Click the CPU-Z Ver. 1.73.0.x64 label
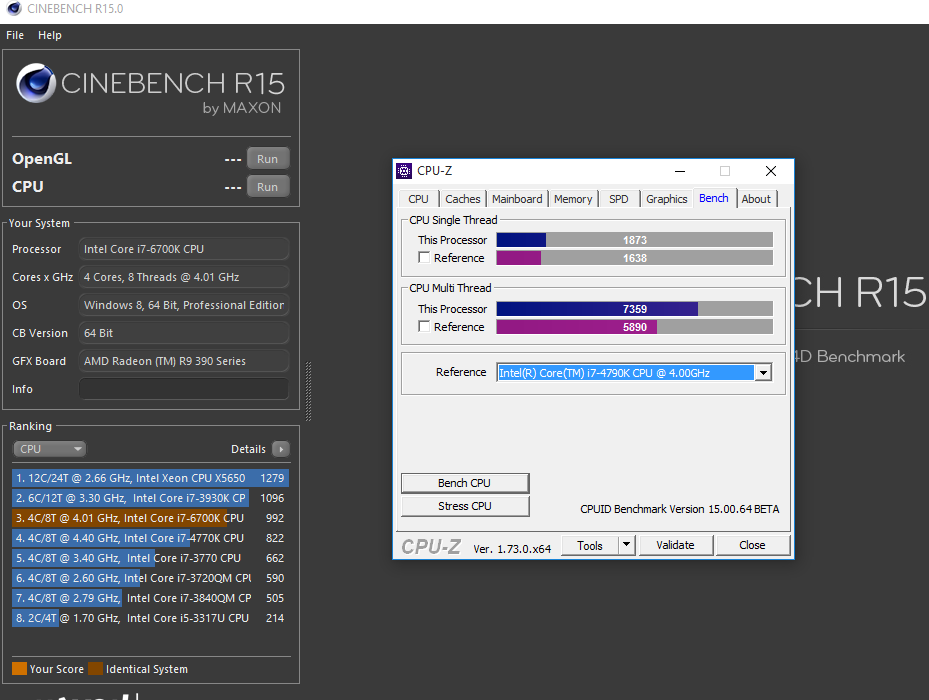The image size is (929, 700). (512, 549)
